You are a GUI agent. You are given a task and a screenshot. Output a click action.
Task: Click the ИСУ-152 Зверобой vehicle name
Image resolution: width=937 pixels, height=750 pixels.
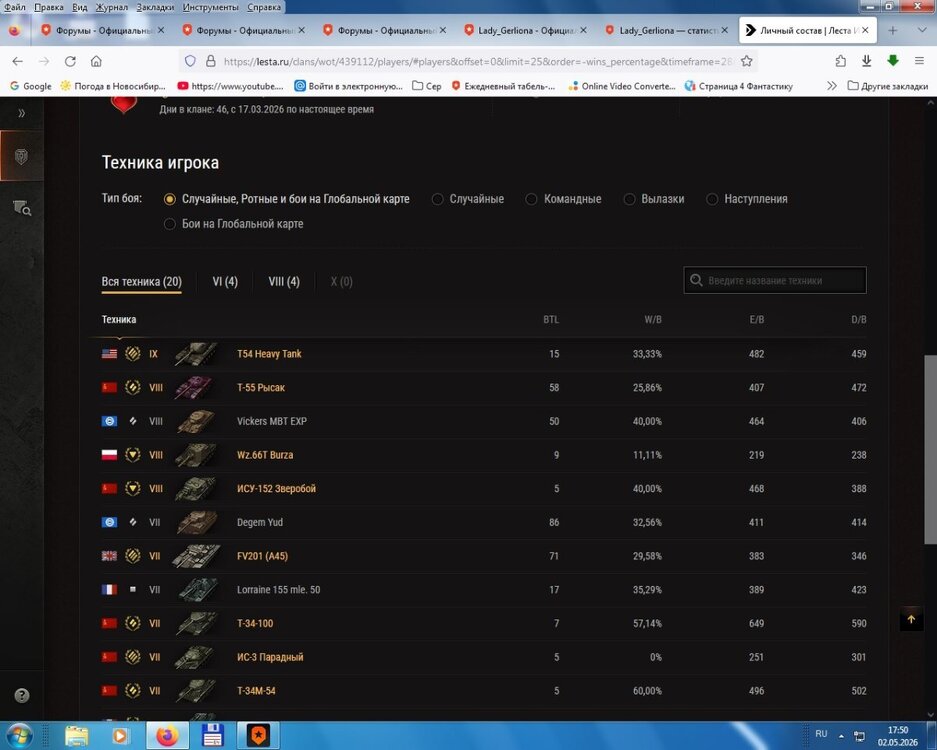pyautogui.click(x=276, y=489)
